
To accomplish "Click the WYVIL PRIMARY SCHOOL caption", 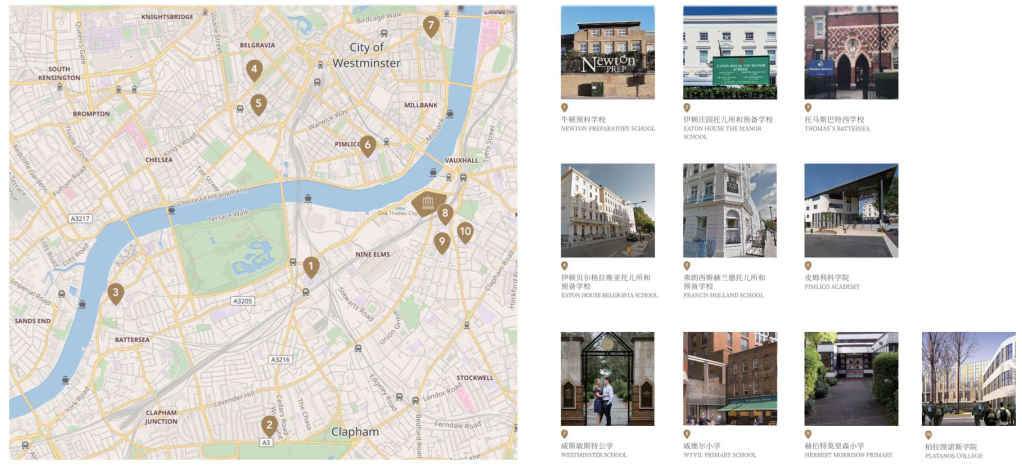I will click(x=719, y=455).
